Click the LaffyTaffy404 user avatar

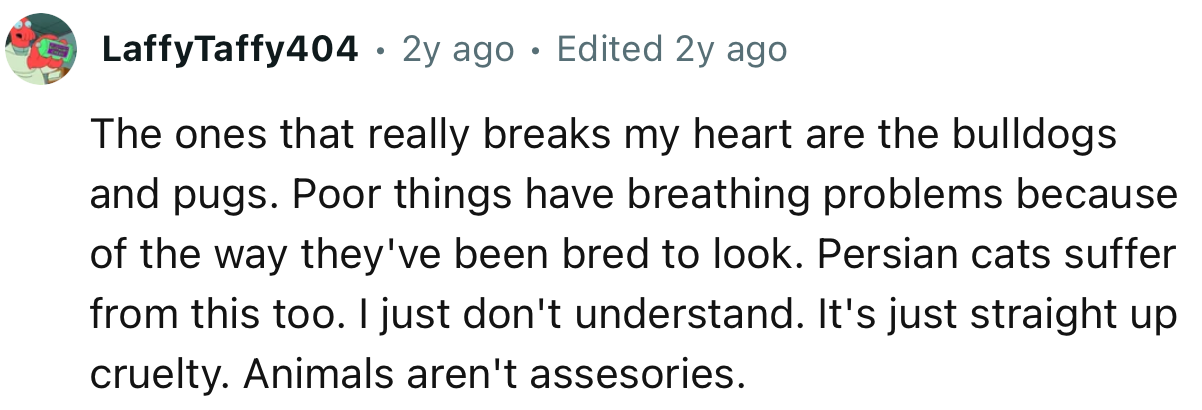click(x=43, y=50)
